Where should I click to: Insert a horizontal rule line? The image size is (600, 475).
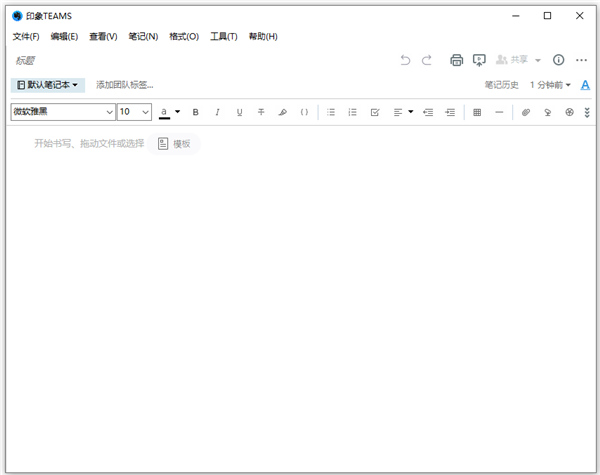(x=499, y=112)
